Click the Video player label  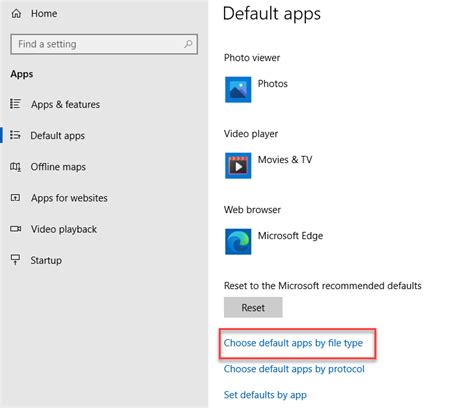(x=251, y=134)
